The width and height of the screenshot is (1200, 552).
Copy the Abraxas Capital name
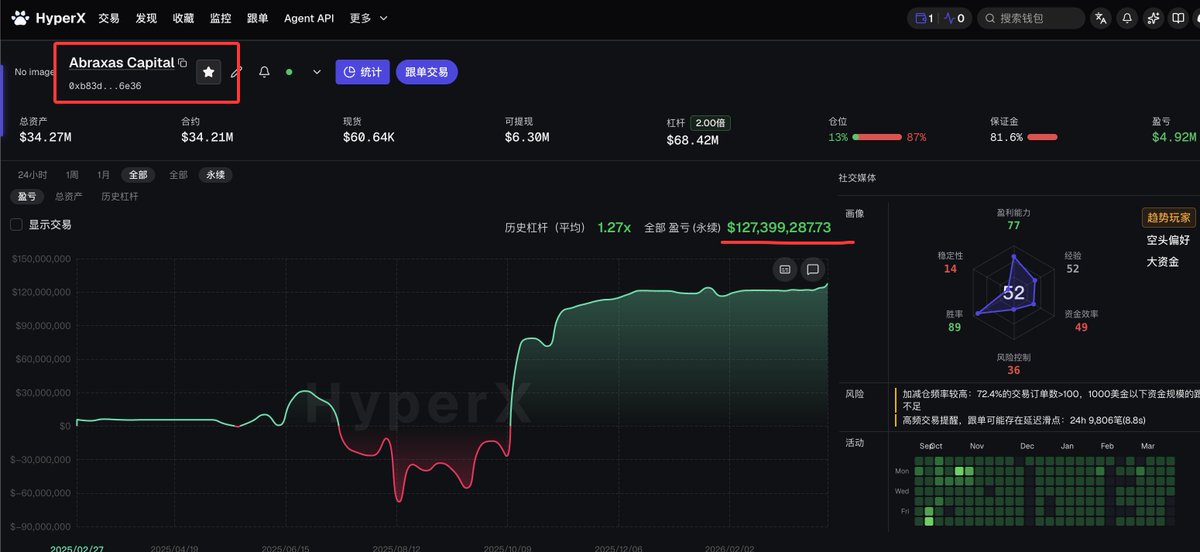pos(182,63)
